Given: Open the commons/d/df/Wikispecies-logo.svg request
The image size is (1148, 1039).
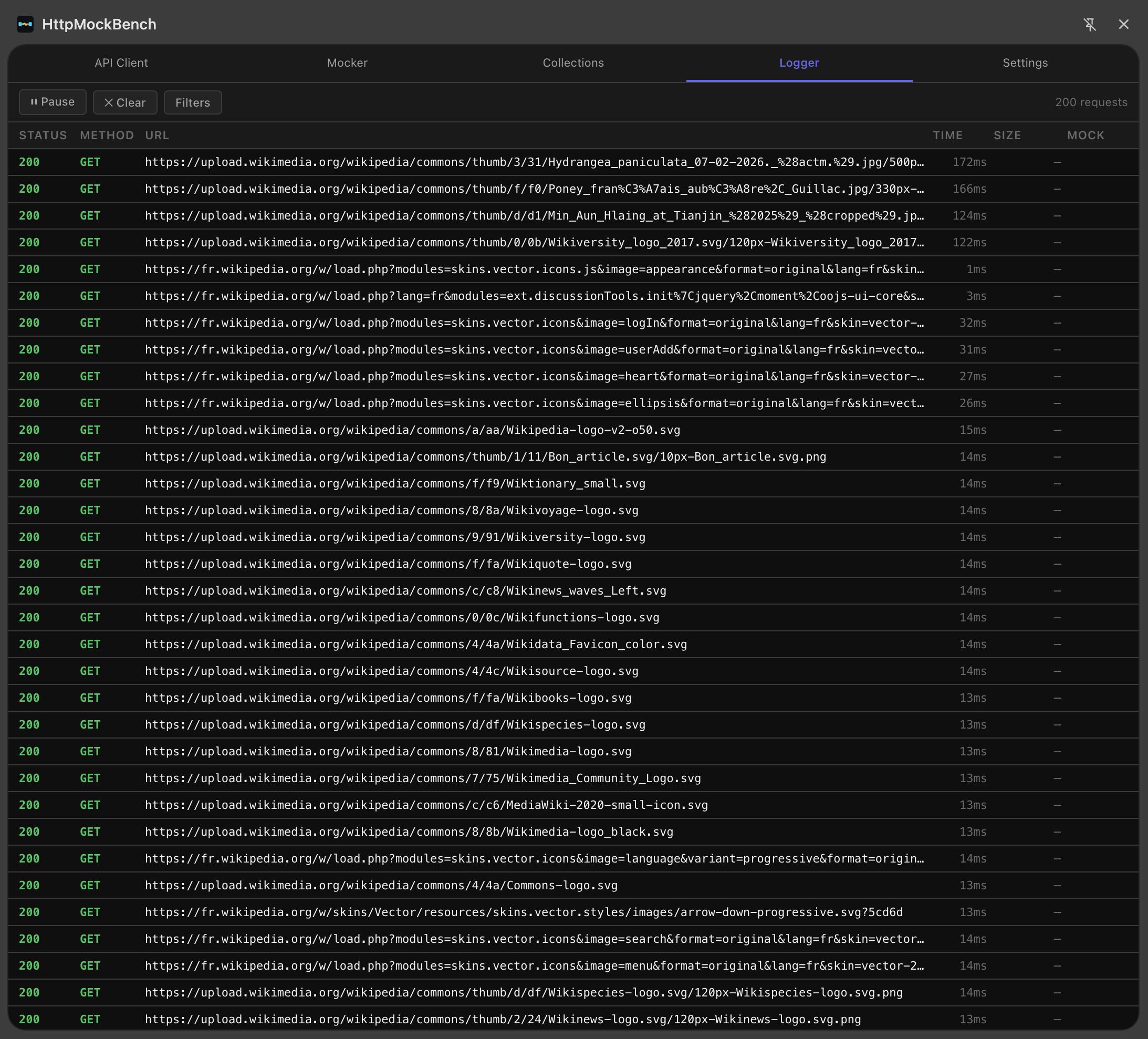Looking at the screenshot, I should point(573,724).
